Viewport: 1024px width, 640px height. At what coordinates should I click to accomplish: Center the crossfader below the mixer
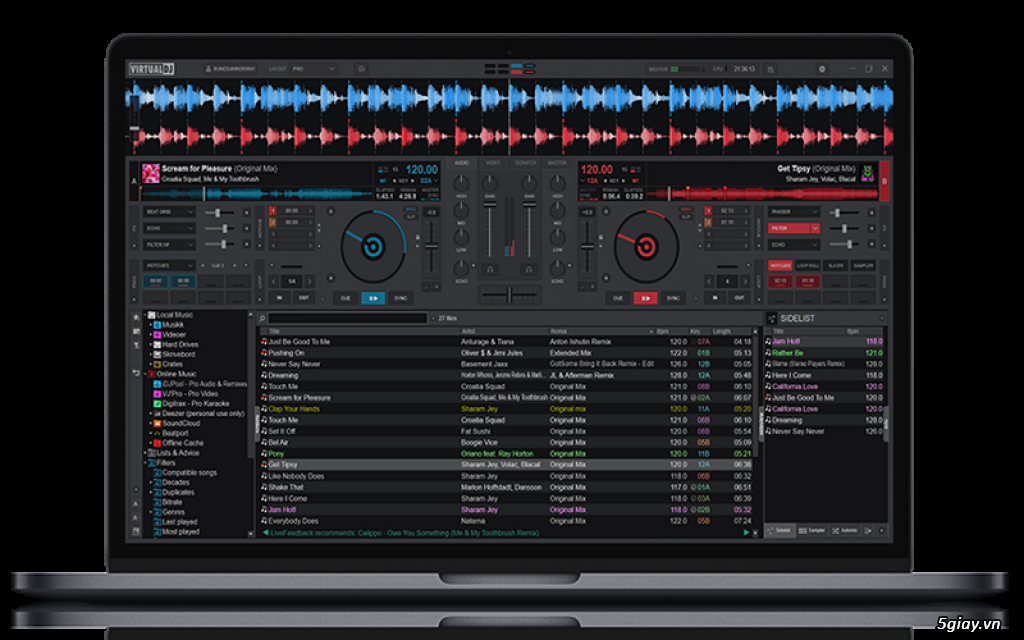508,295
